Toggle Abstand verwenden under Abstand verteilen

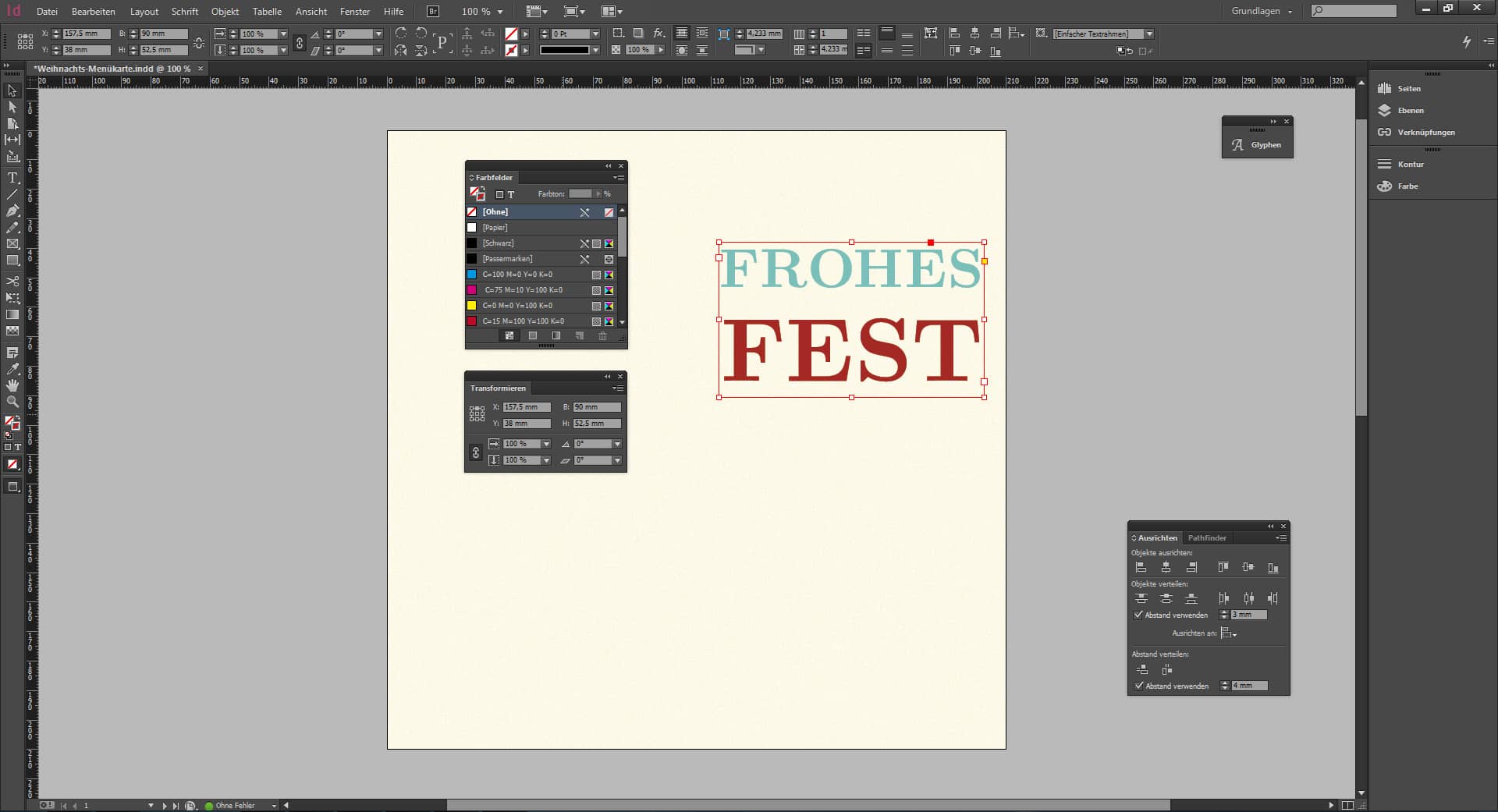(x=1138, y=686)
